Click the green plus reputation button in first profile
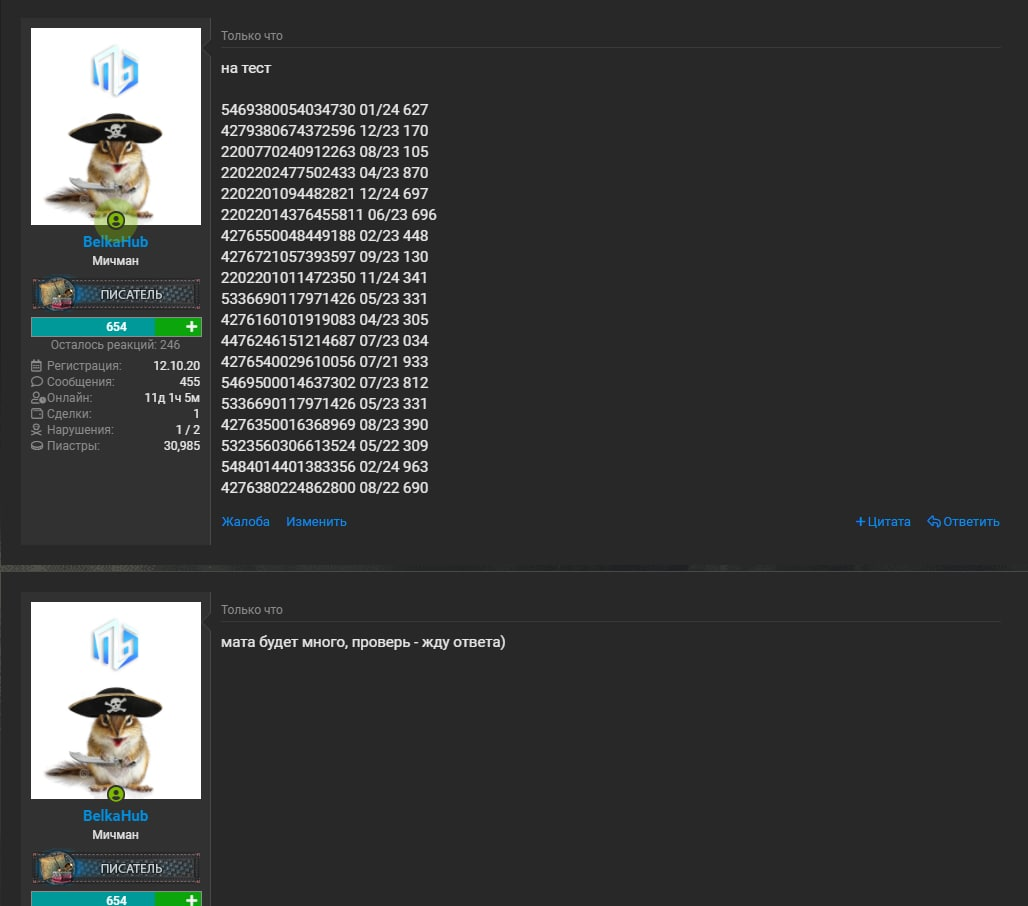The image size is (1028, 906). [191, 326]
